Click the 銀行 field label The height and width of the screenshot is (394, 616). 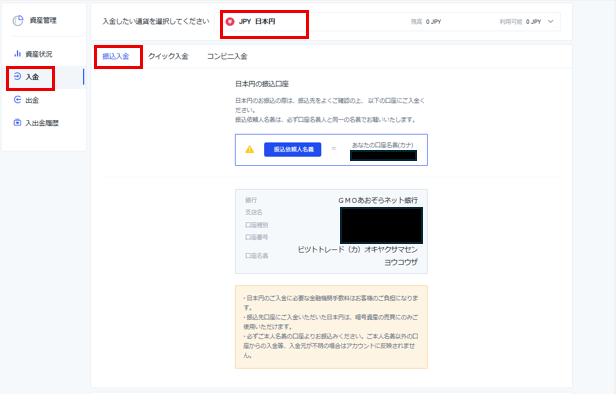[x=251, y=200]
